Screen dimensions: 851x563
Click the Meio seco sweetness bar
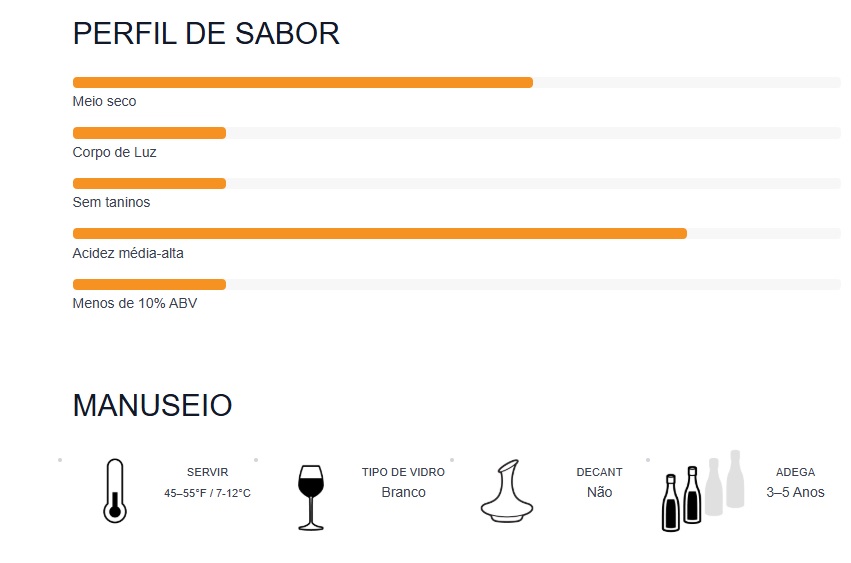tap(456, 83)
